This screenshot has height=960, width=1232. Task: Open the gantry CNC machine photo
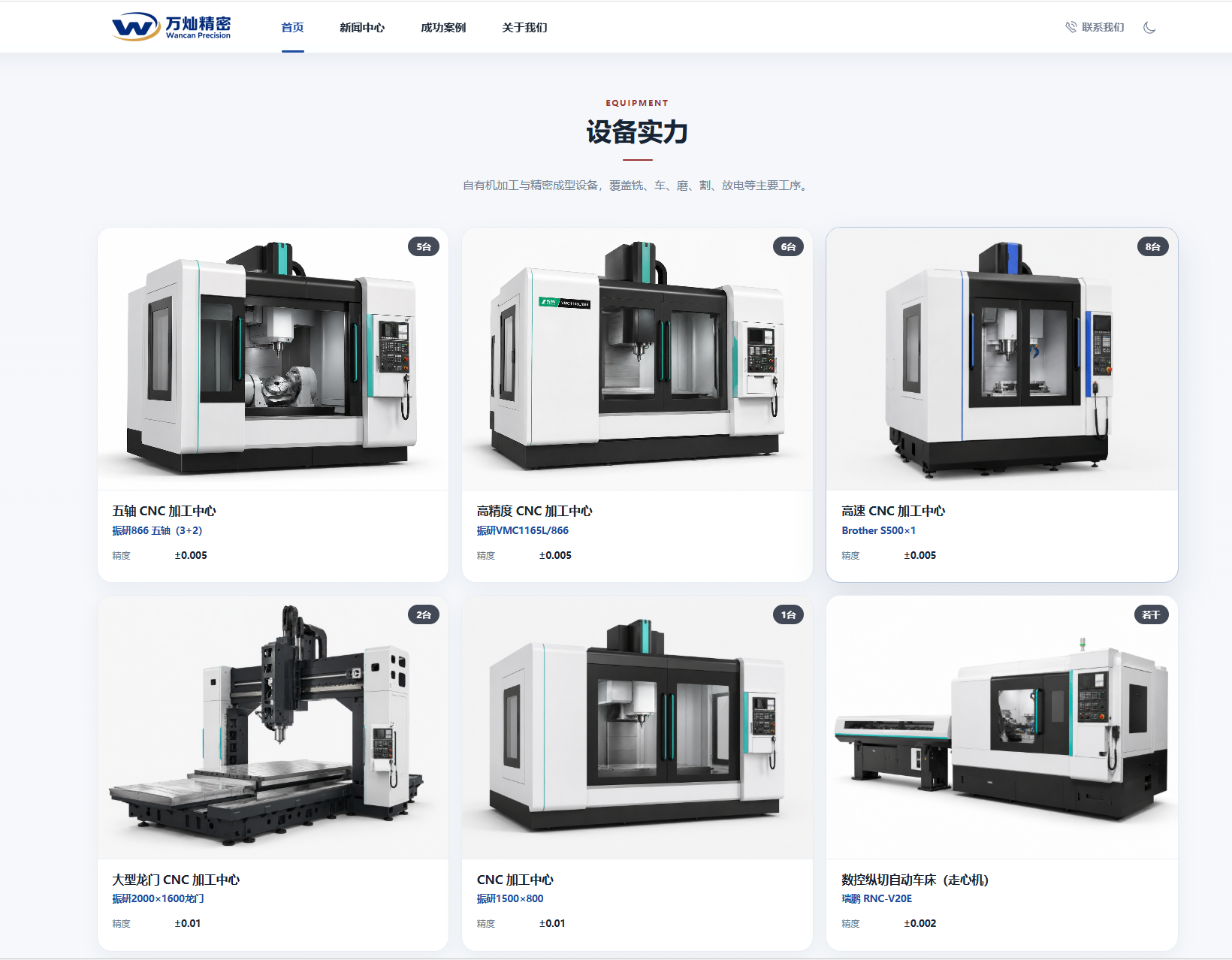pos(273,727)
